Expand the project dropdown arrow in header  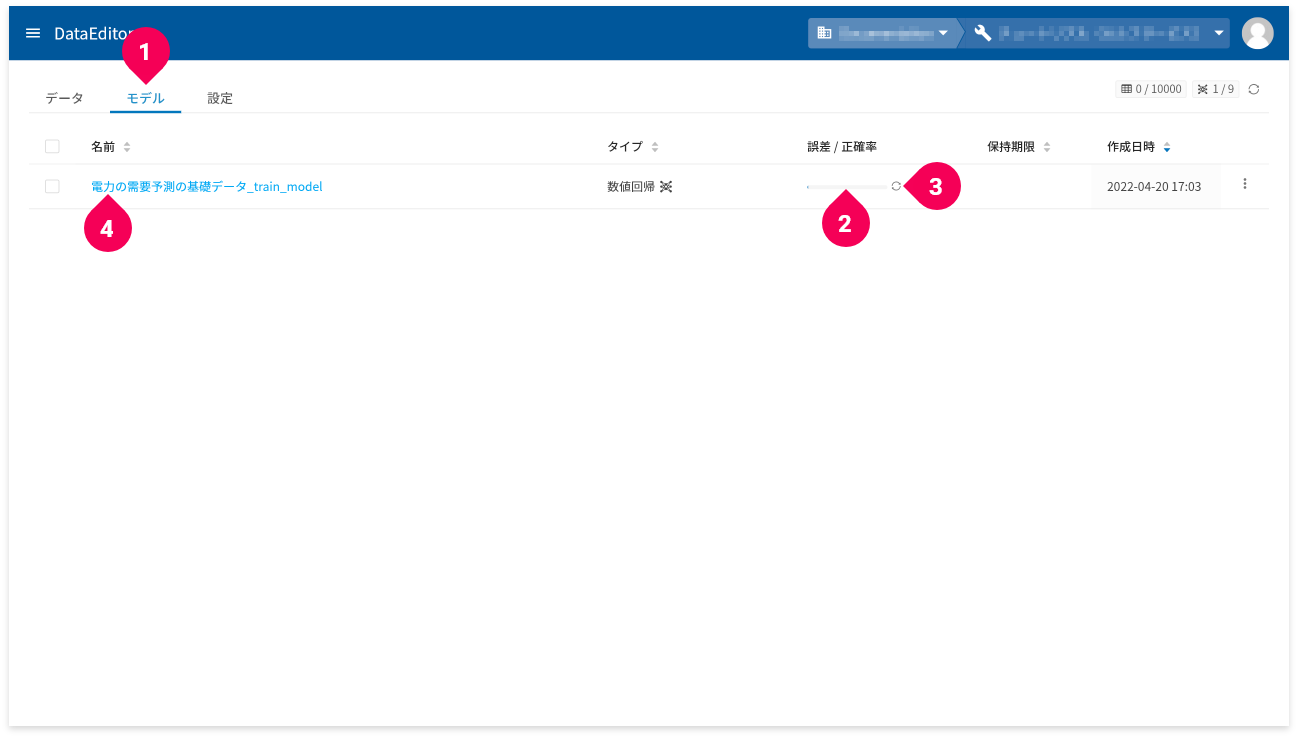1219,33
